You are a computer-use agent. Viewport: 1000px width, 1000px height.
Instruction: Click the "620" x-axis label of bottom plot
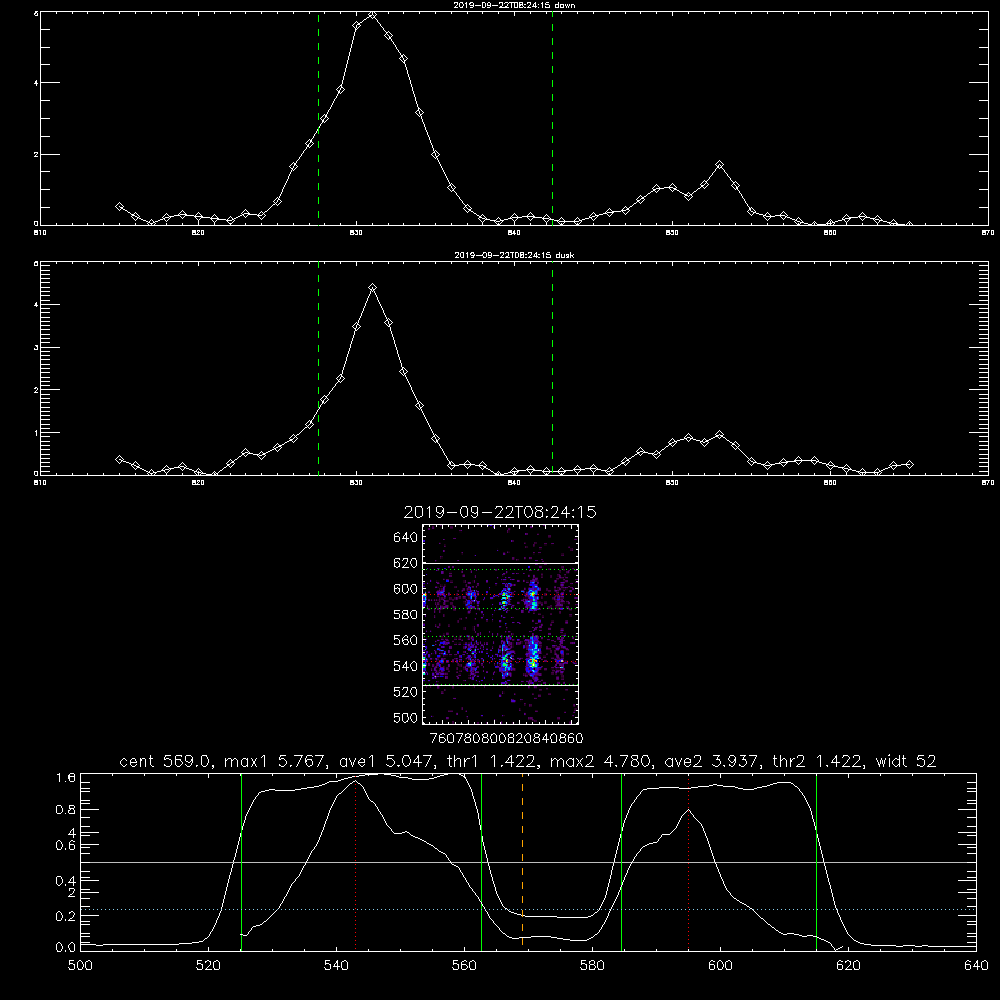pyautogui.click(x=848, y=966)
